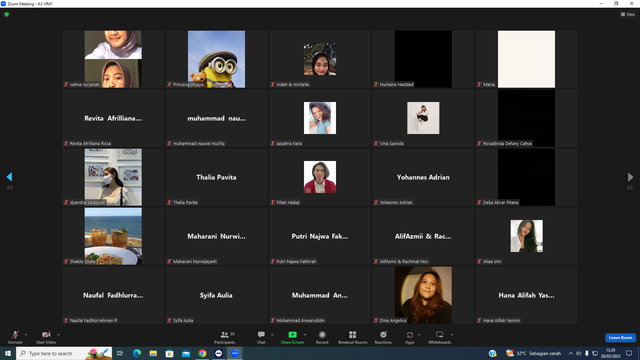Click the Leave Room button
This screenshot has width=640, height=360.
[x=620, y=338]
